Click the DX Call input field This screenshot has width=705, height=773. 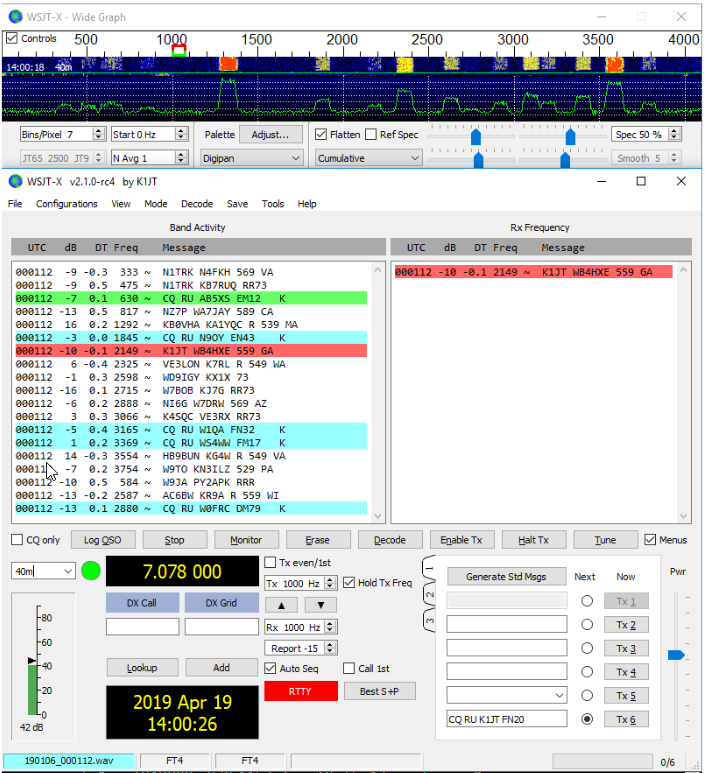pyautogui.click(x=143, y=627)
